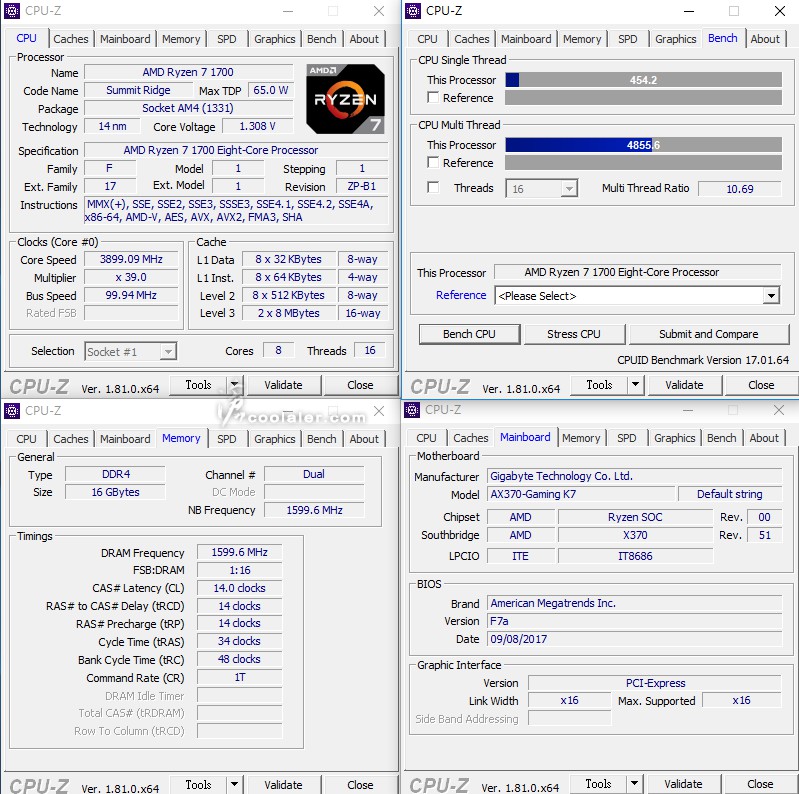Click Close button in the Bench window

761,385
